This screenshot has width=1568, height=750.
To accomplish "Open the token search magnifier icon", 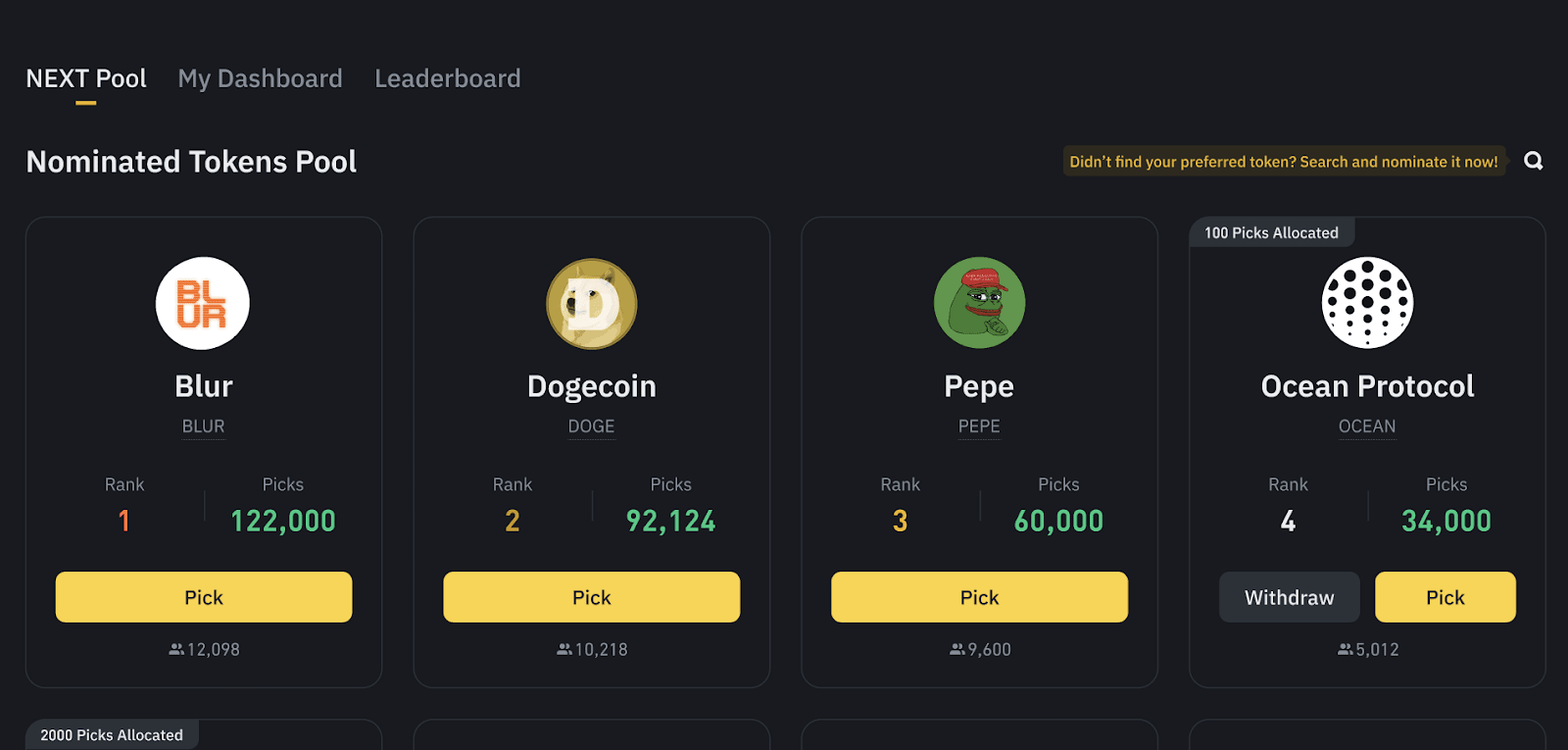I will click(1533, 161).
